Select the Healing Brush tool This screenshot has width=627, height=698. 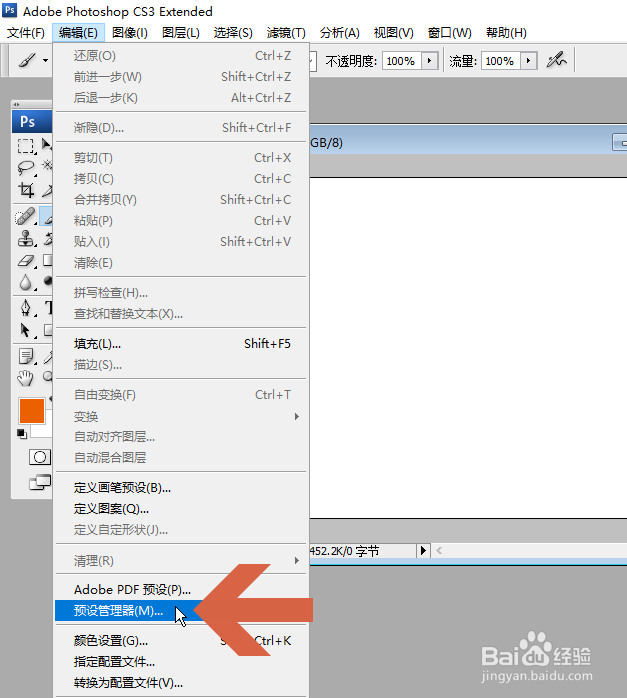pyautogui.click(x=25, y=217)
